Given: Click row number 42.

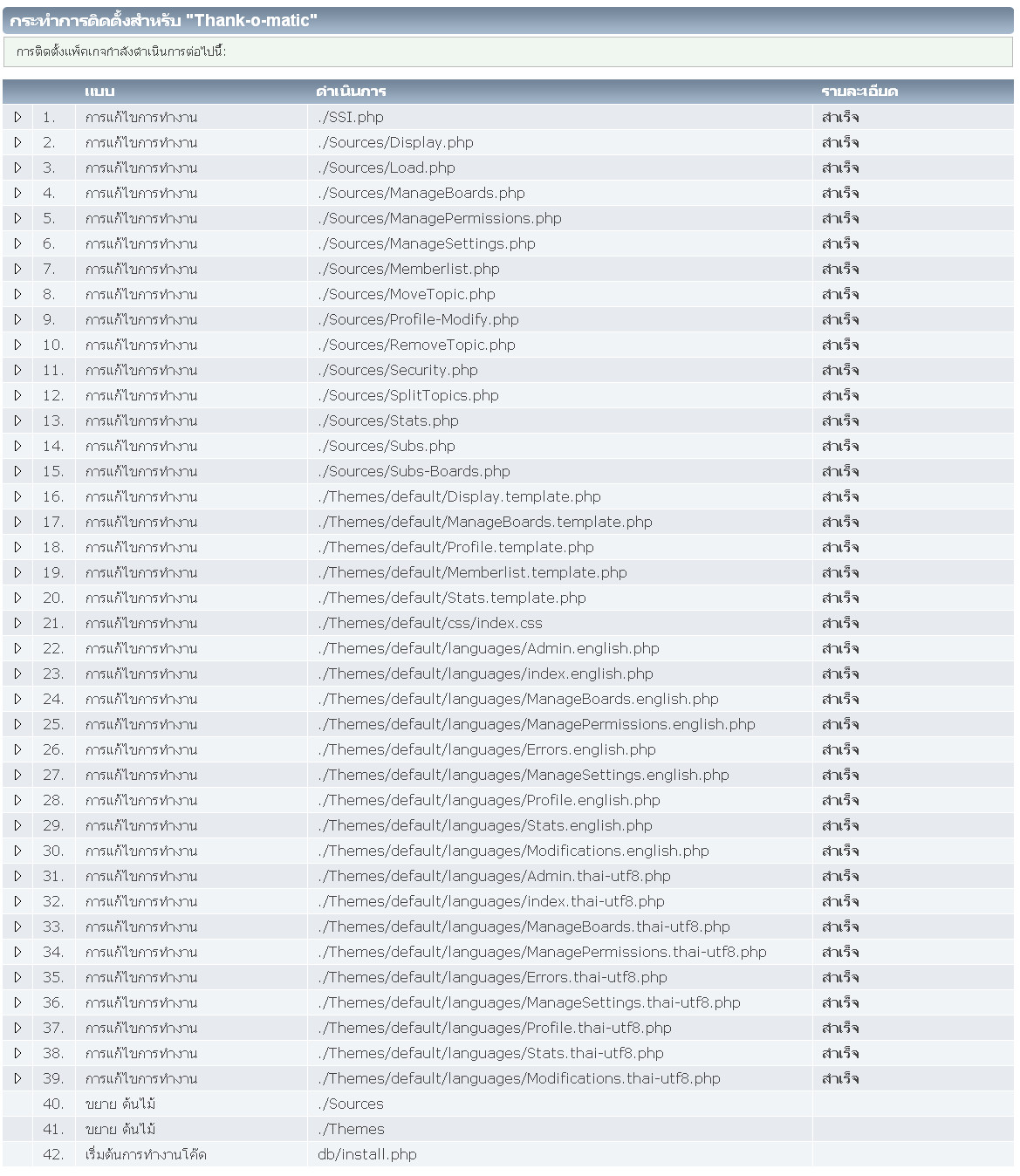Looking at the screenshot, I should 53,1154.
